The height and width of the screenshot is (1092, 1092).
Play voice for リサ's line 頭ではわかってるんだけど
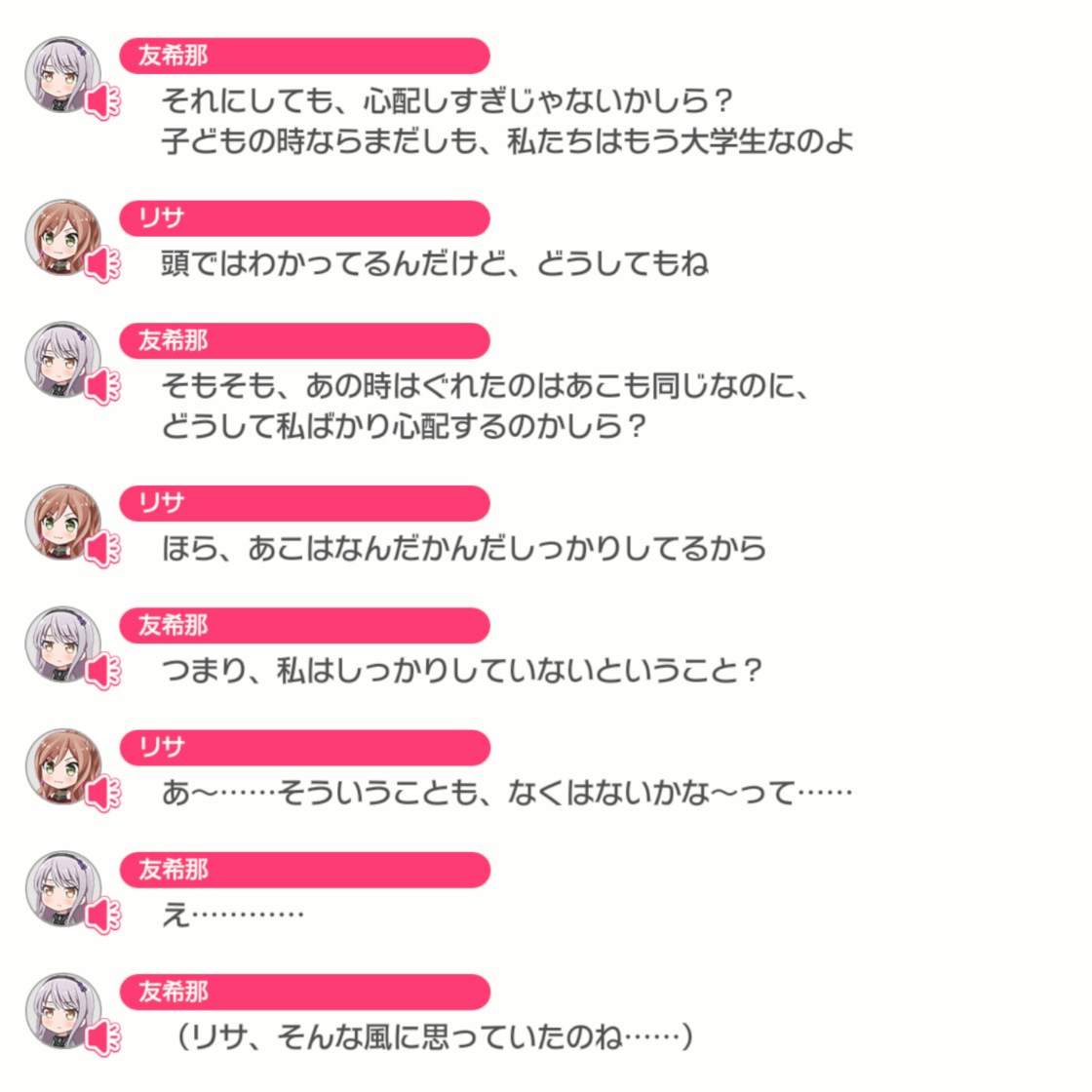pyautogui.click(x=103, y=264)
